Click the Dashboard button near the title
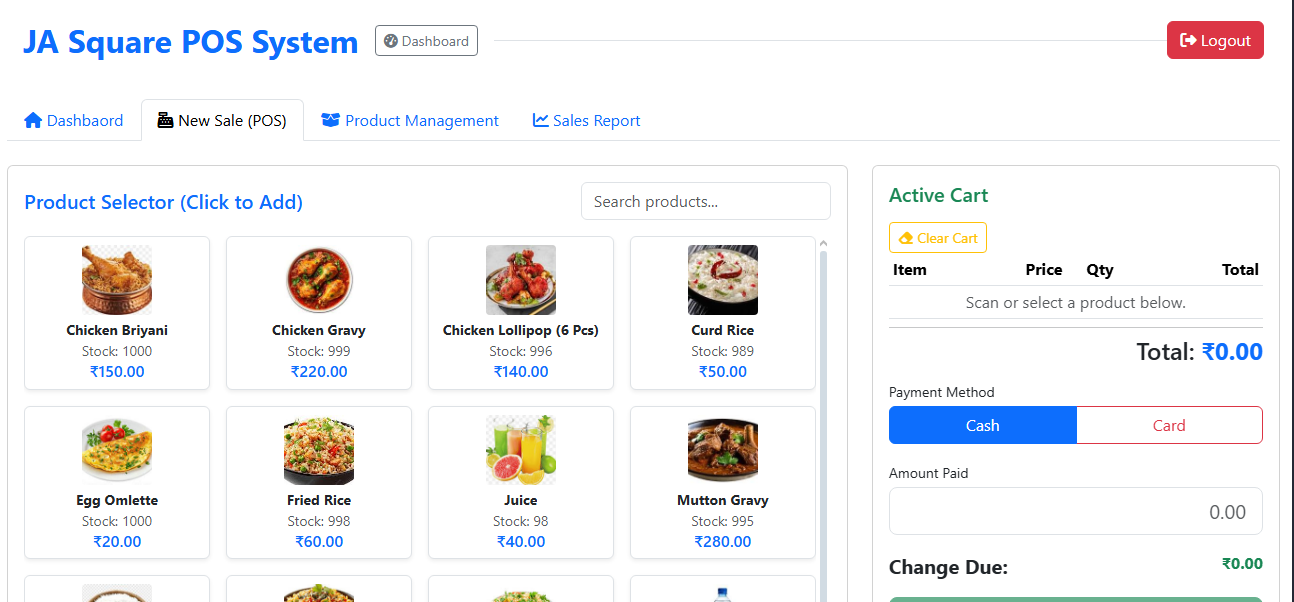Screen dimensions: 1294x602 tap(426, 41)
